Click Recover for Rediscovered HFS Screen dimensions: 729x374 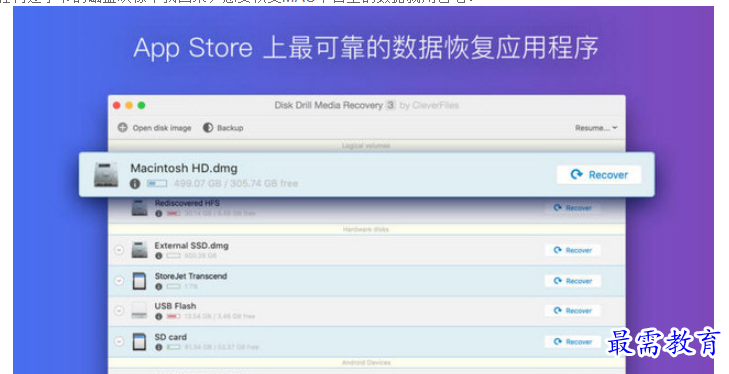tap(573, 208)
